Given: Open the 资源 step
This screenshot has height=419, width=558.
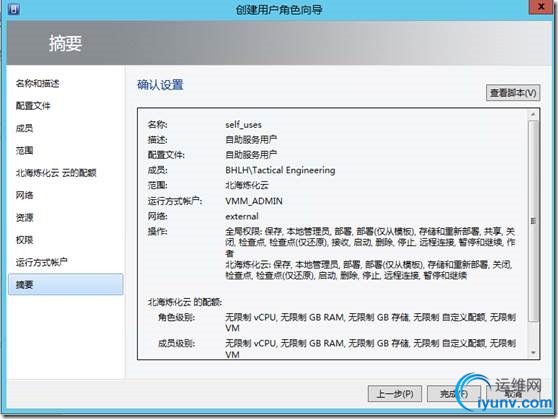Looking at the screenshot, I should pyautogui.click(x=24, y=218).
